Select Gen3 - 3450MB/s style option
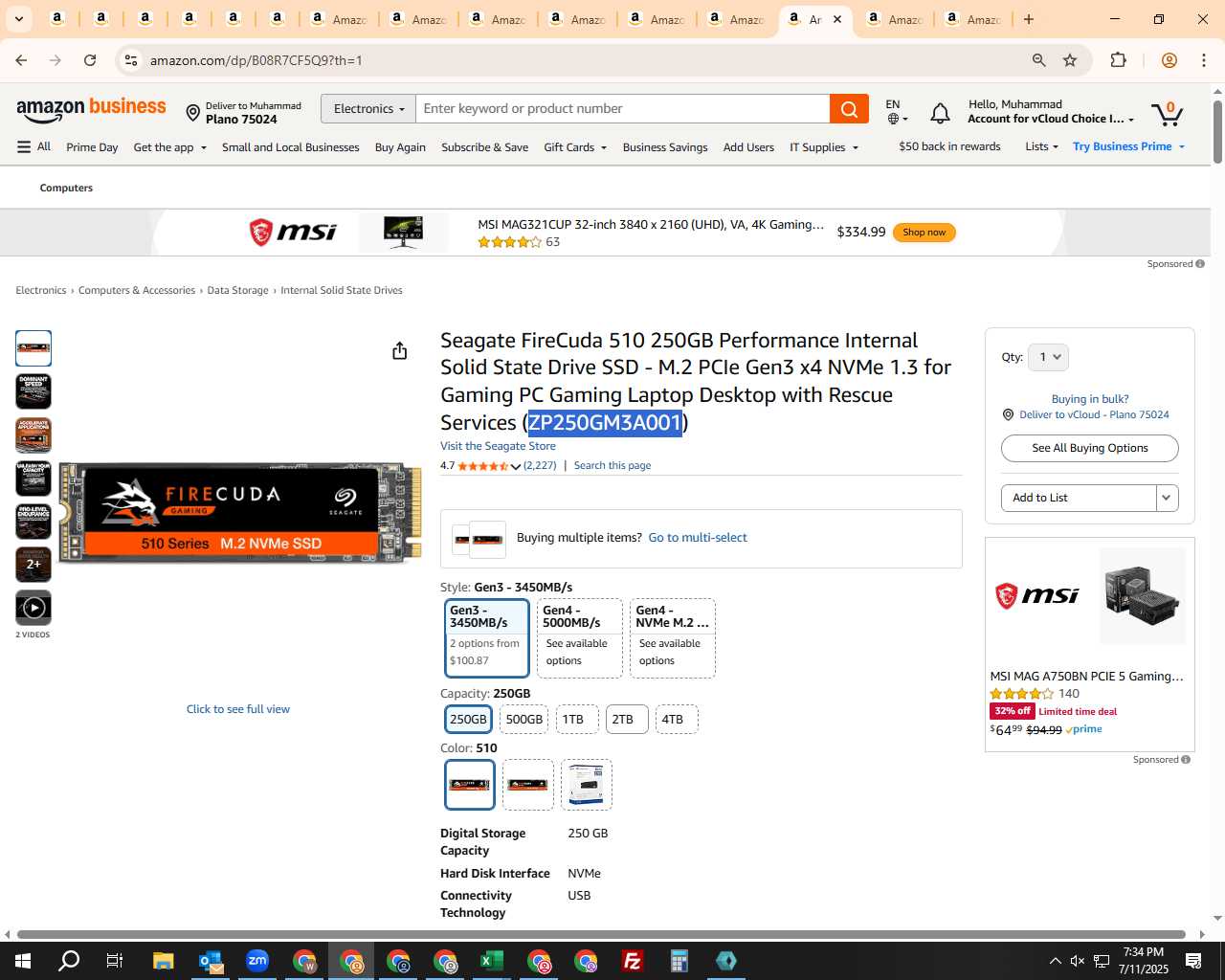The height and width of the screenshot is (980, 1225). [x=486, y=637]
